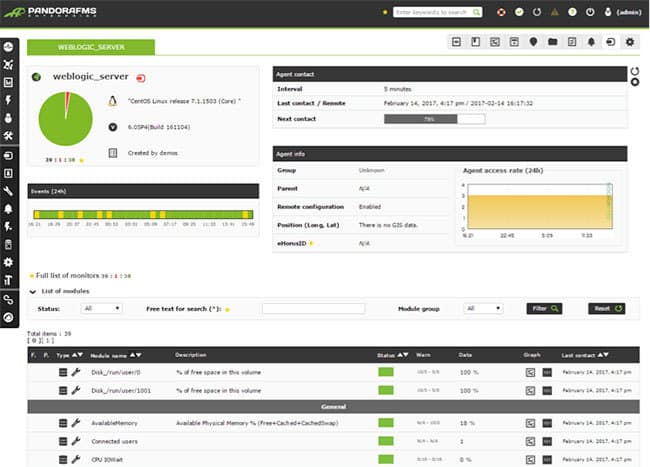This screenshot has width=650, height=467.
Task: Click the "Created by demos" text
Action: coord(153,153)
